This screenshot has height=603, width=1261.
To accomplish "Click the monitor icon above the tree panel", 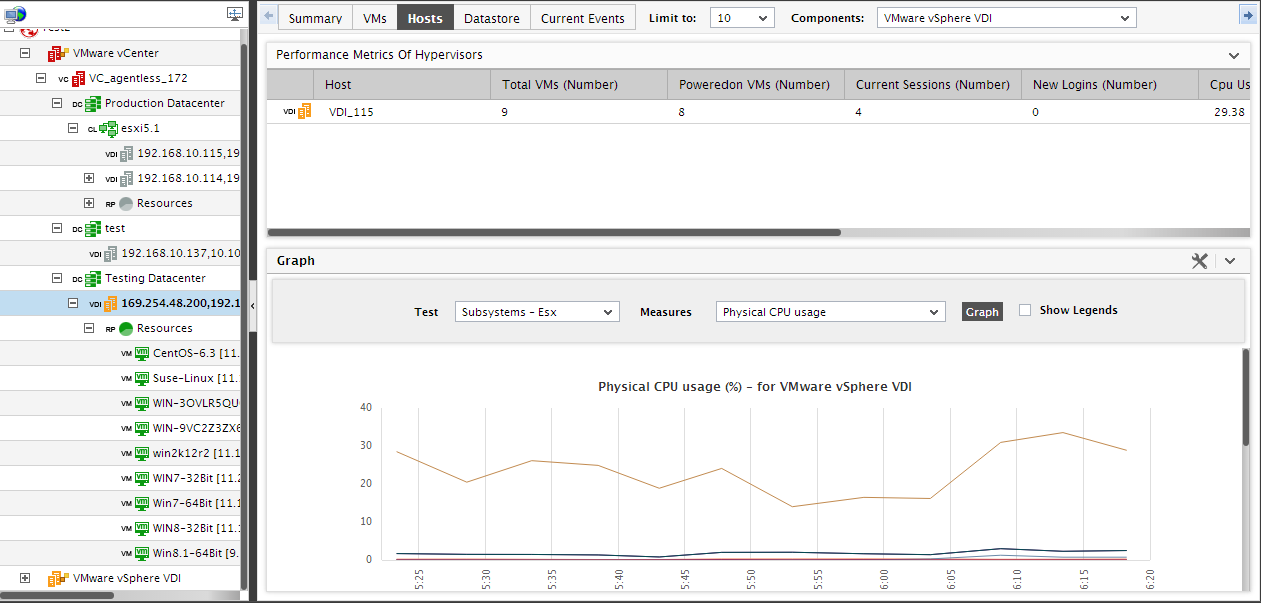I will [235, 14].
